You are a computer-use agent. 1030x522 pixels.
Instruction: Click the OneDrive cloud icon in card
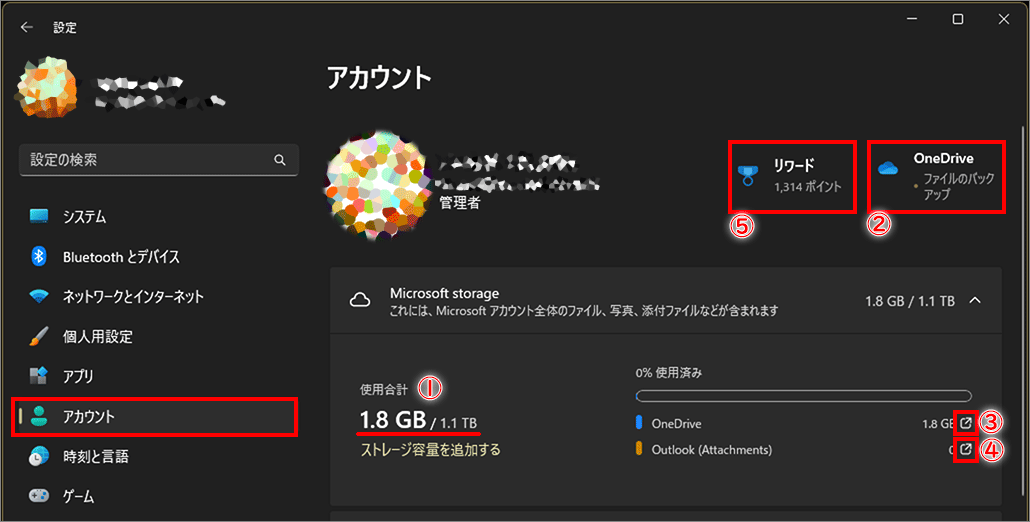pos(887,168)
